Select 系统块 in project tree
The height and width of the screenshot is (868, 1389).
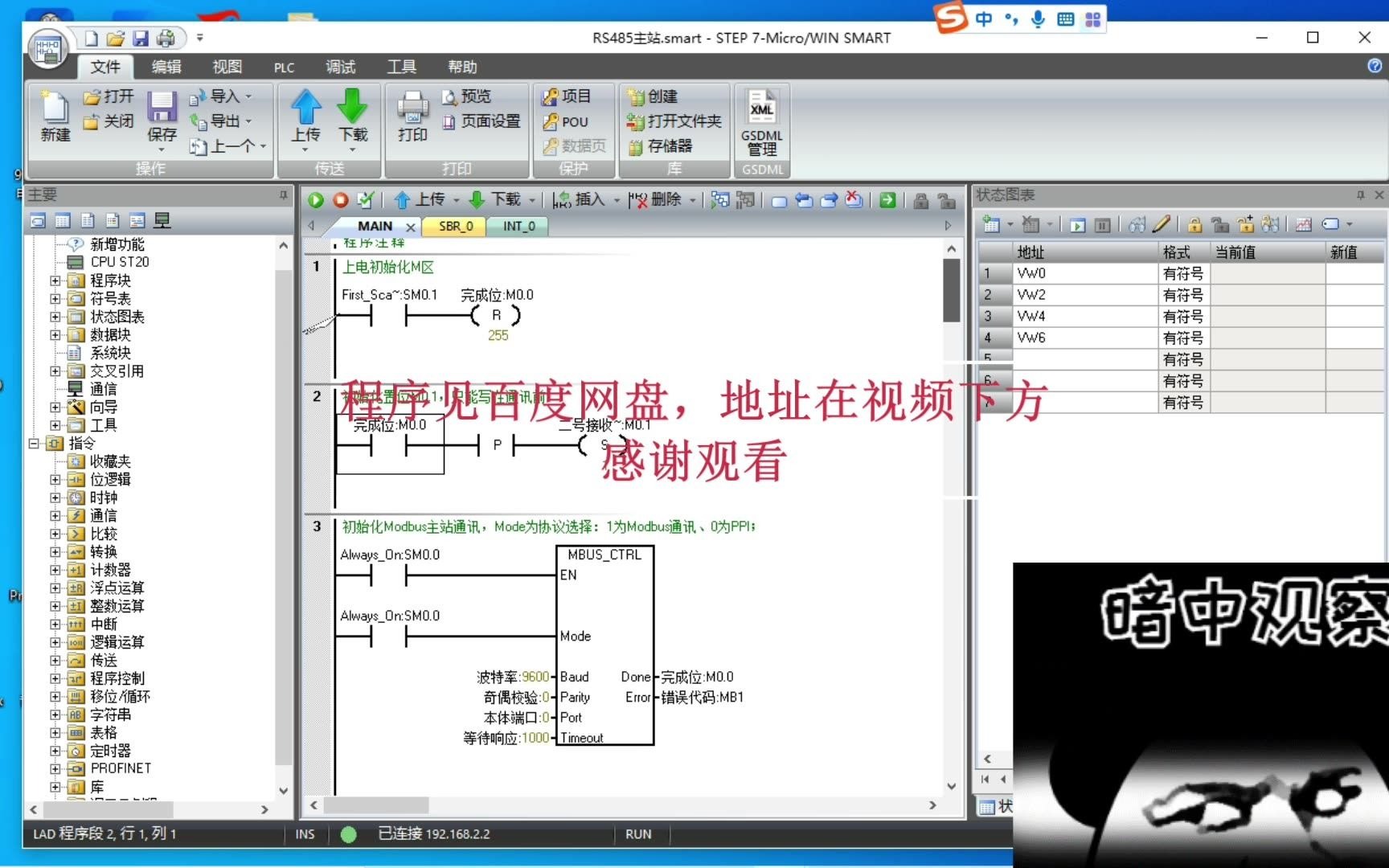[110, 353]
